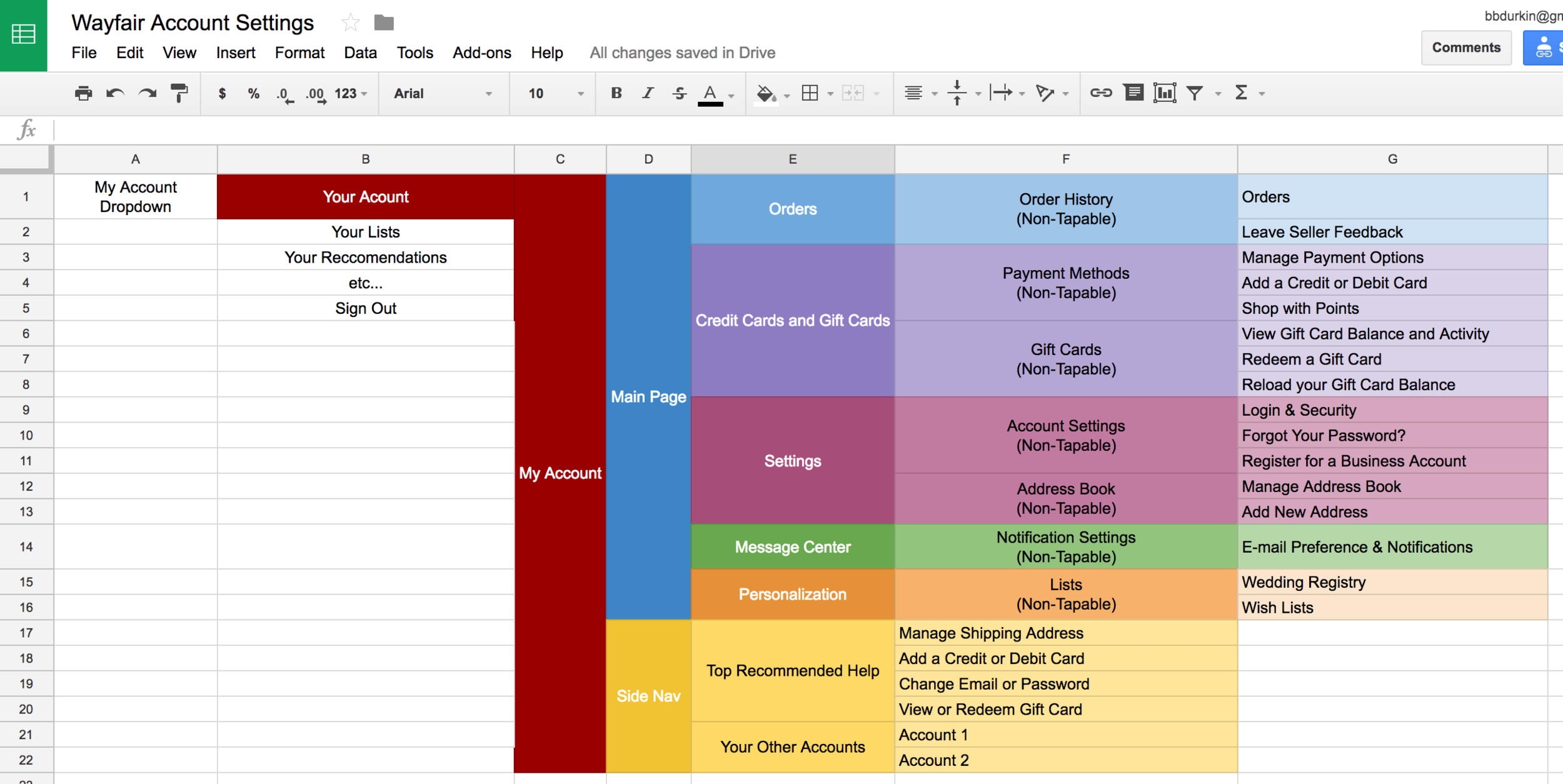Toggle strikethrough formatting

pyautogui.click(x=680, y=93)
